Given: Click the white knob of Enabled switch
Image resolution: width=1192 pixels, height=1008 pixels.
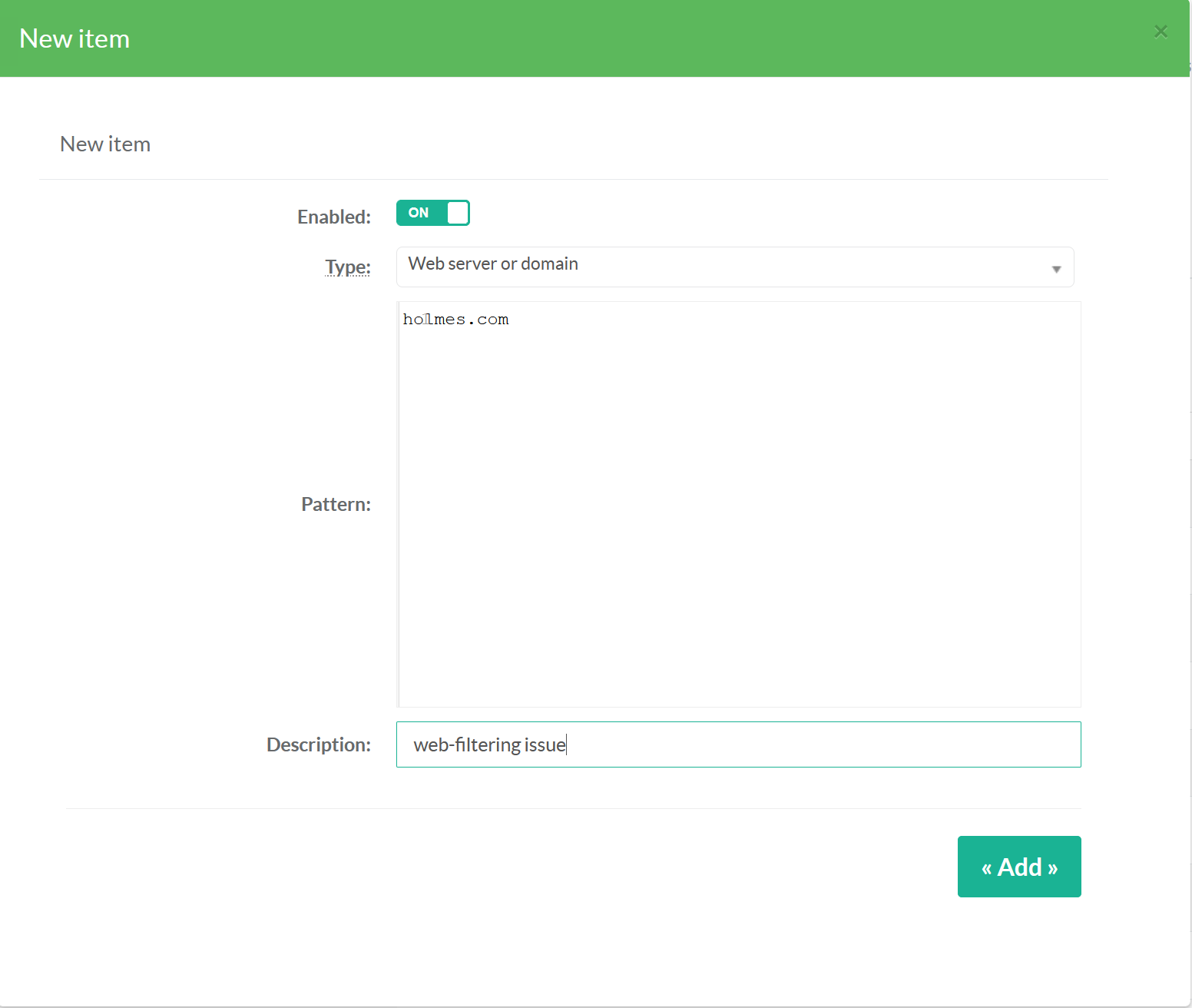Looking at the screenshot, I should point(458,213).
